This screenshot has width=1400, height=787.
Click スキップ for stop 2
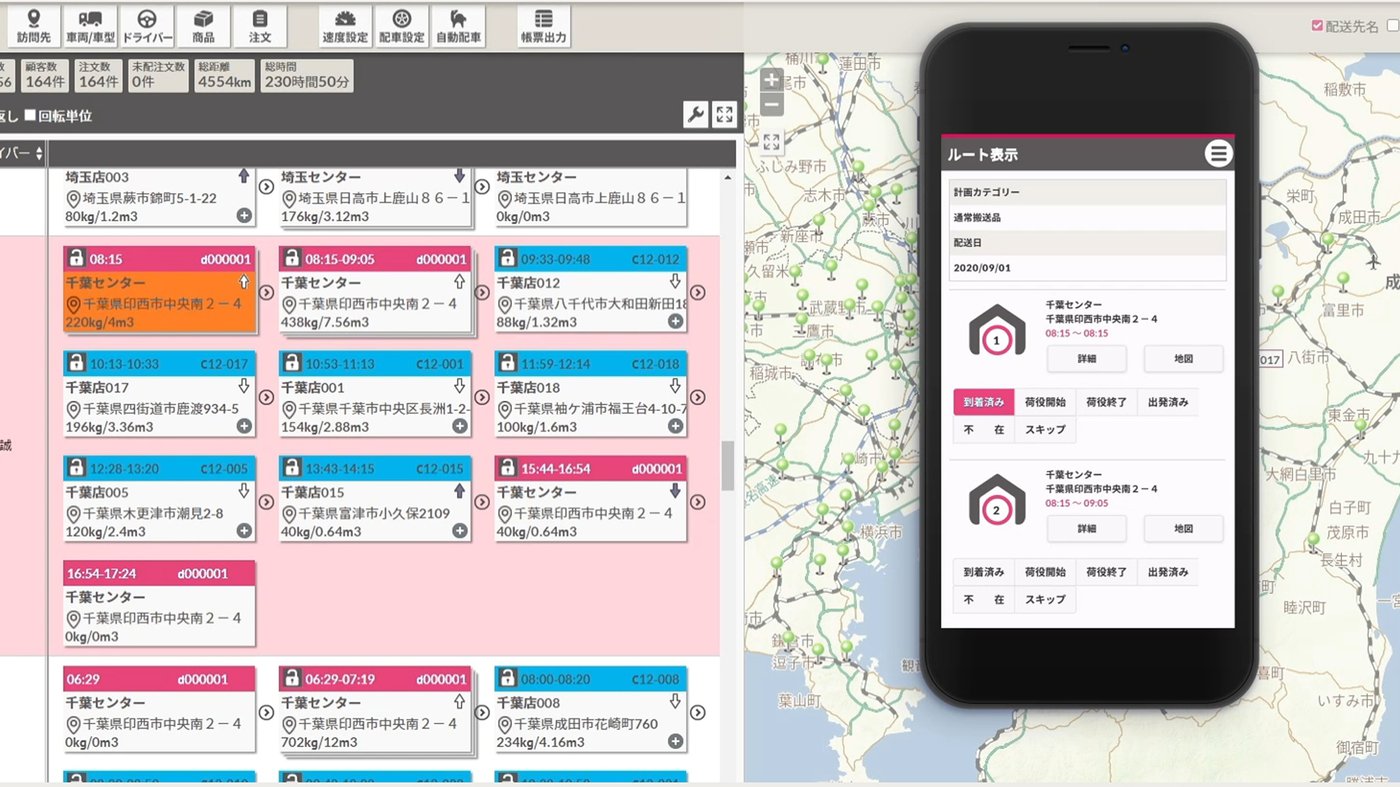click(x=1045, y=599)
